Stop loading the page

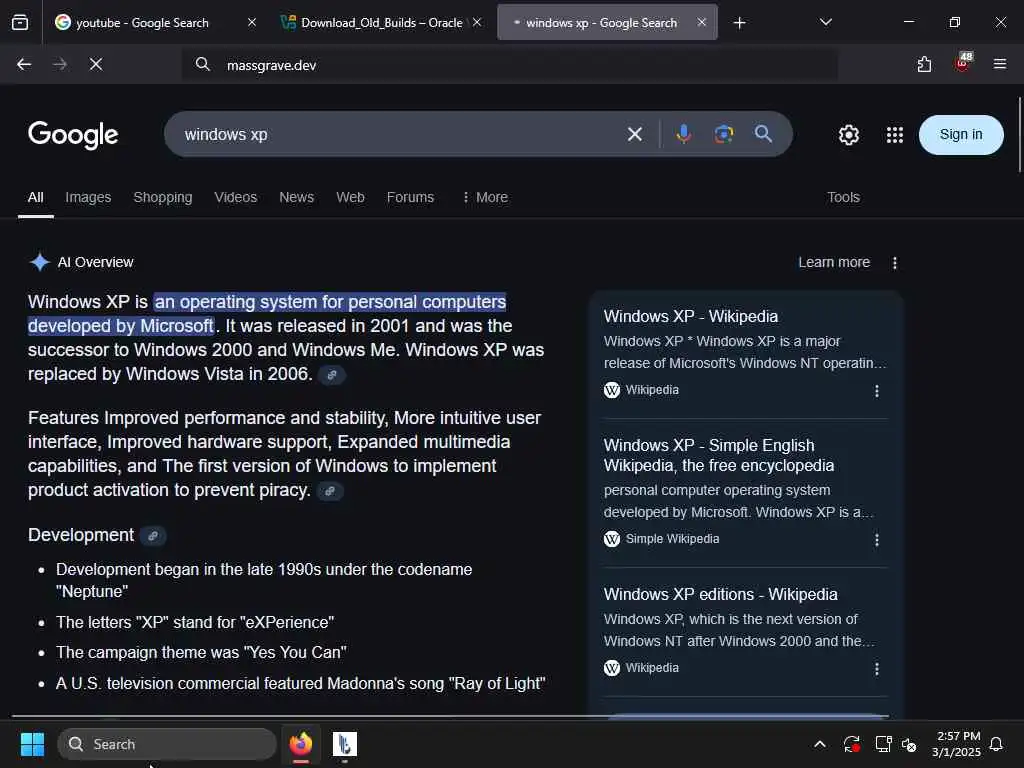96,64
